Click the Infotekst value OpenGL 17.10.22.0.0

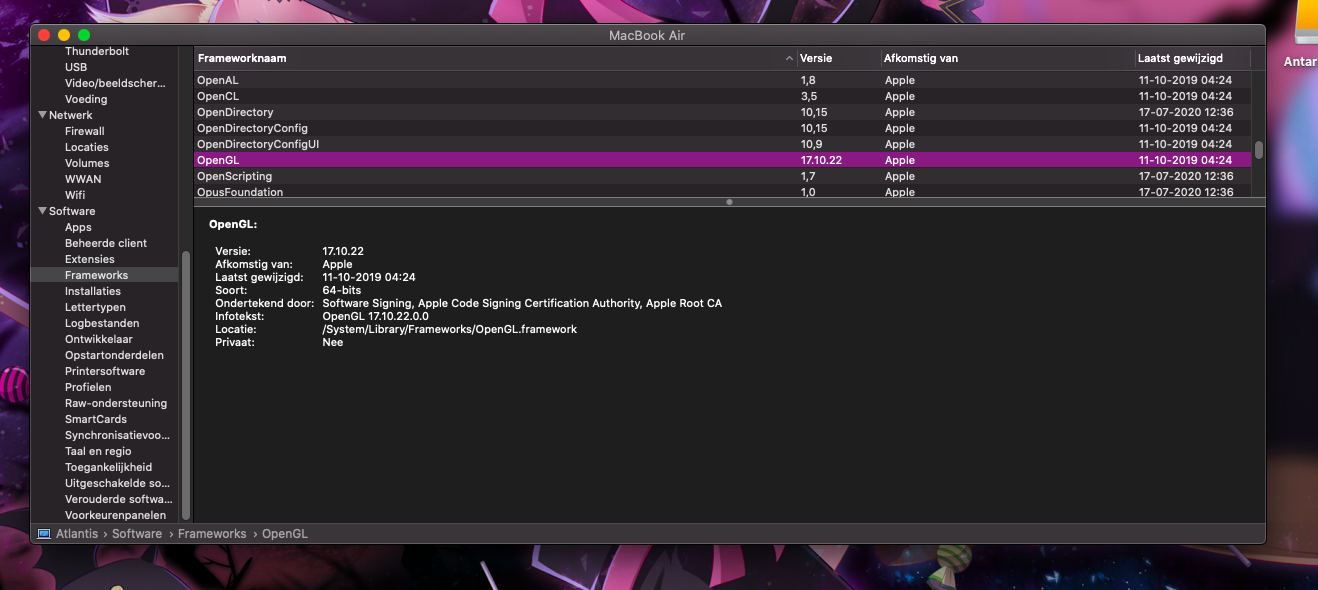(375, 316)
